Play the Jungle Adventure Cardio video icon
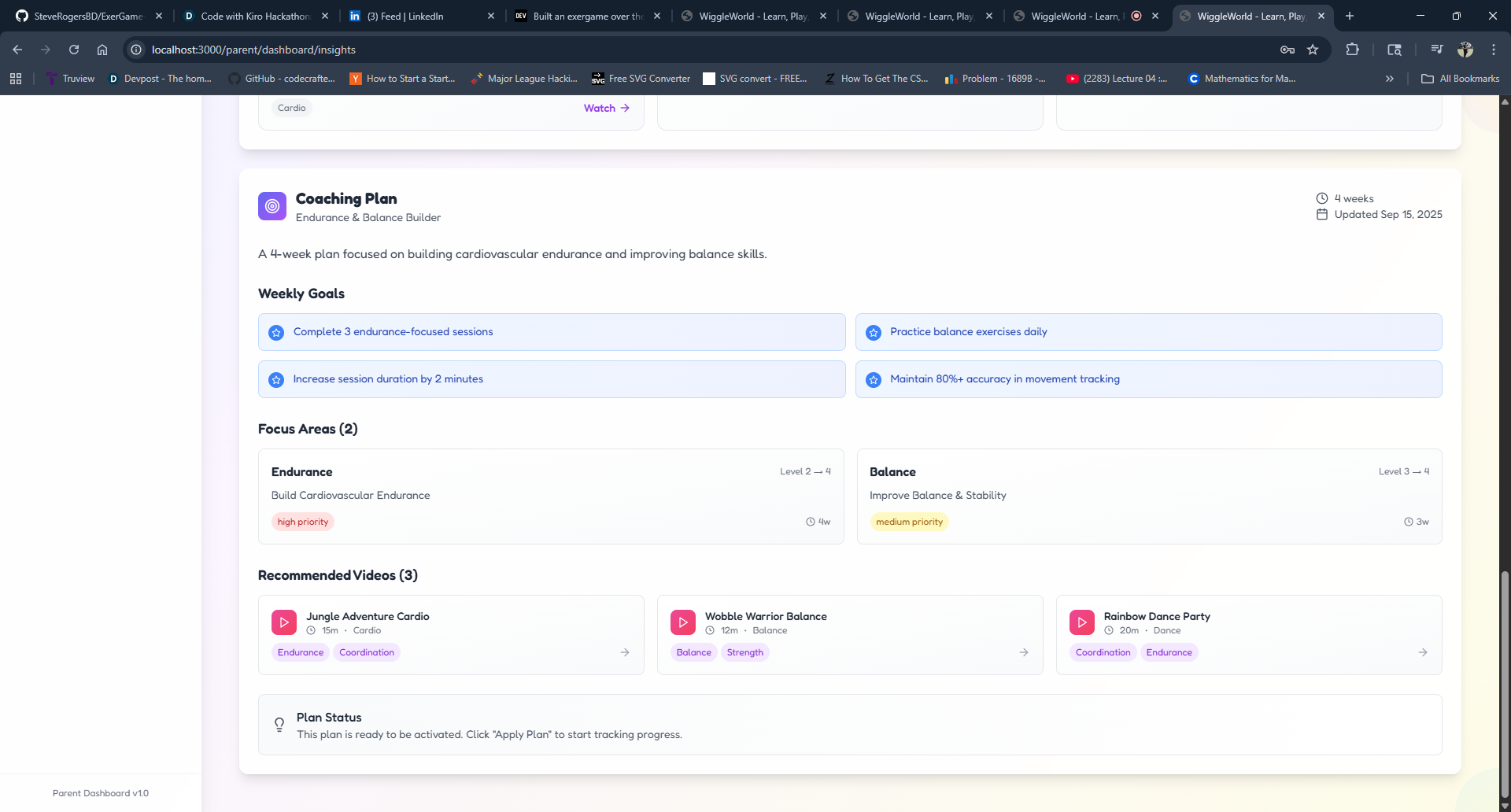 (284, 622)
